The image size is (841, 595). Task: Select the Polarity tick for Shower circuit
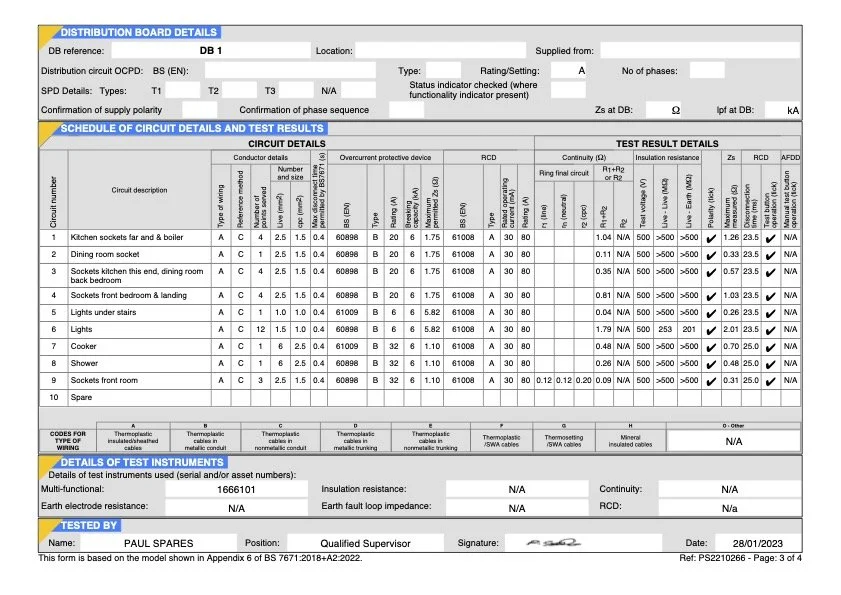[711, 364]
